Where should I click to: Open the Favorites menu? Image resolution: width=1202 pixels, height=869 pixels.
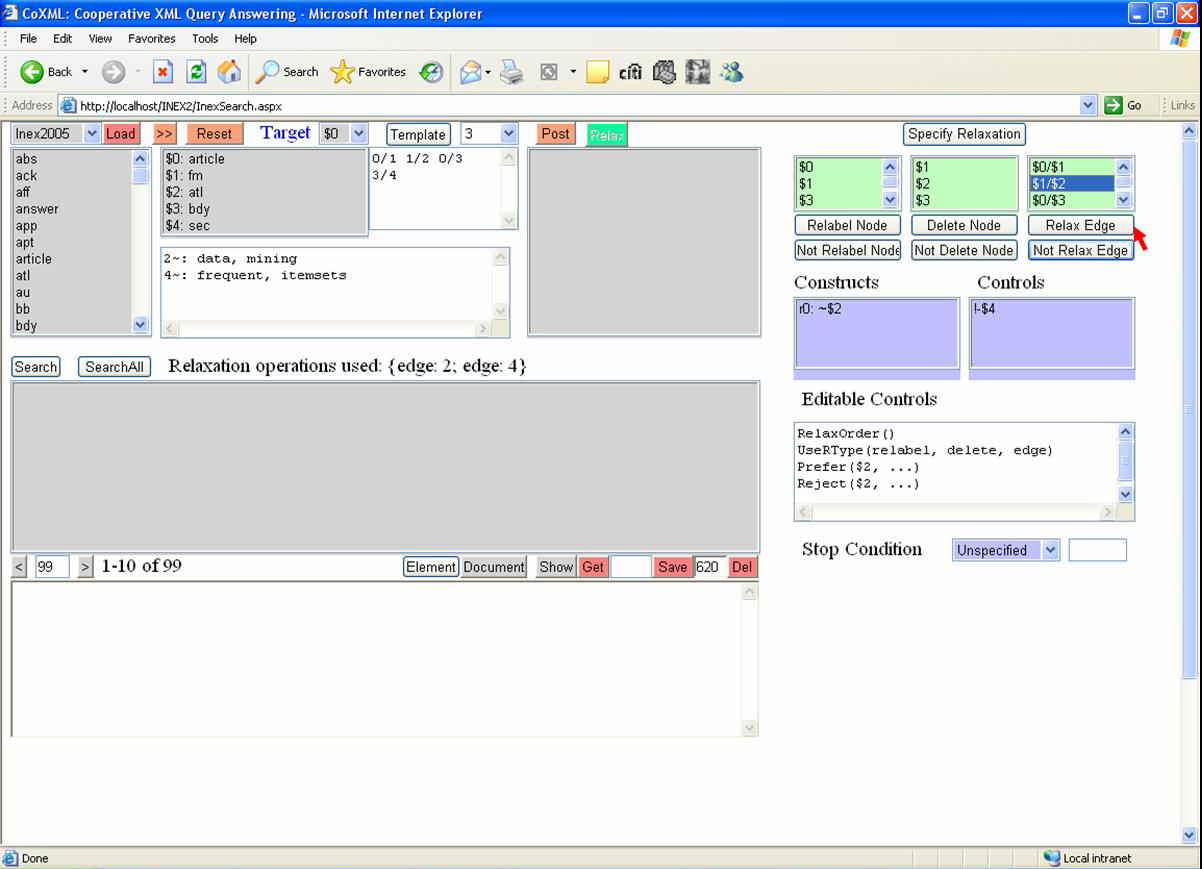pyautogui.click(x=151, y=38)
